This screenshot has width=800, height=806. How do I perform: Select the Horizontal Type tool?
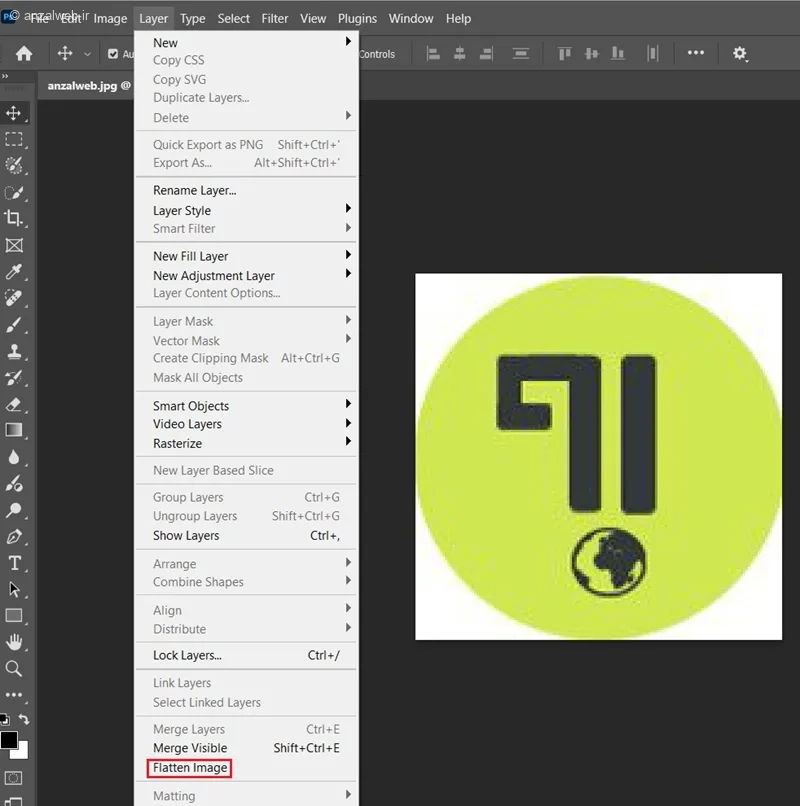click(x=15, y=563)
